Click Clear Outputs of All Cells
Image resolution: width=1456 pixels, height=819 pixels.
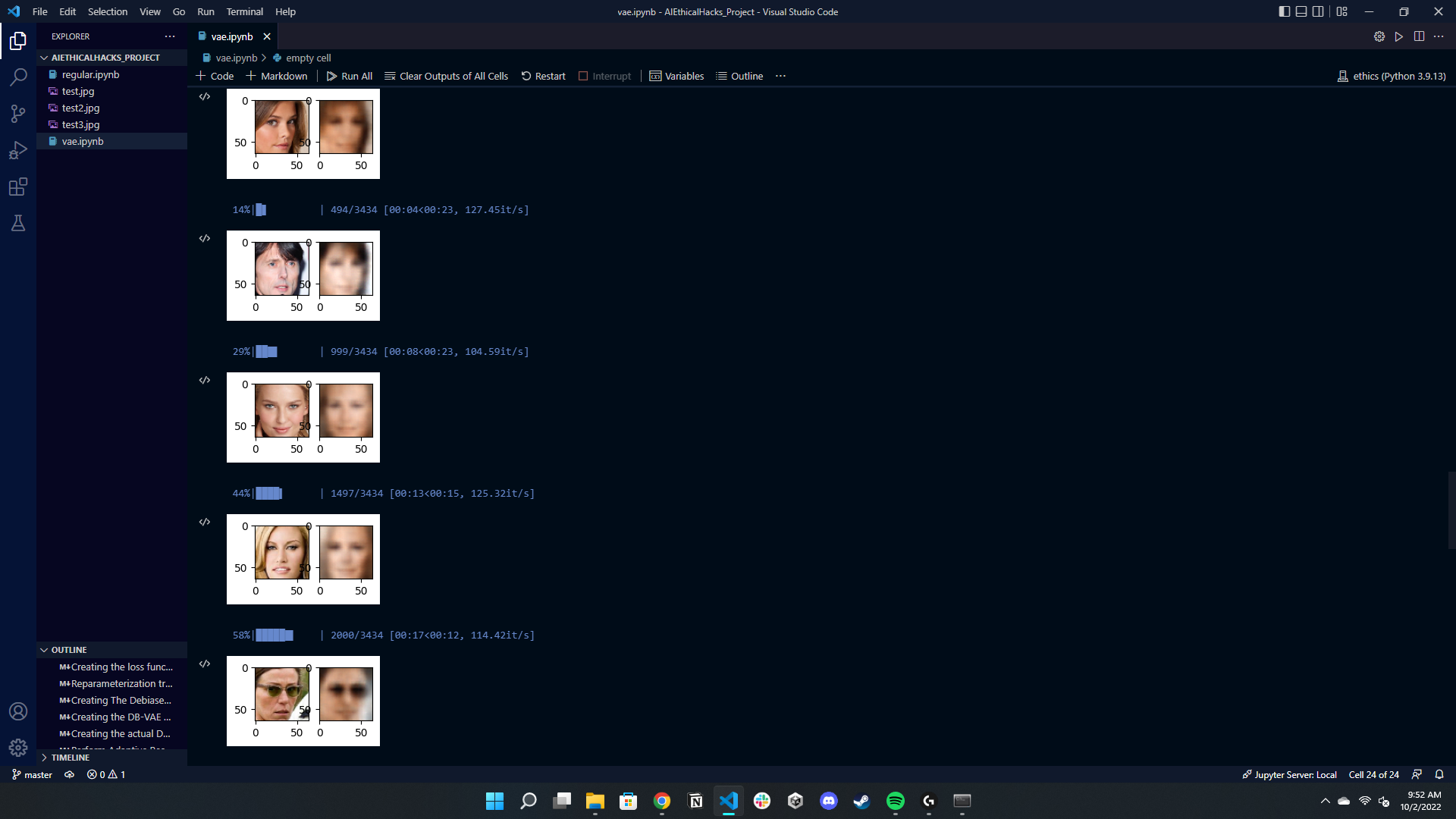tap(446, 76)
